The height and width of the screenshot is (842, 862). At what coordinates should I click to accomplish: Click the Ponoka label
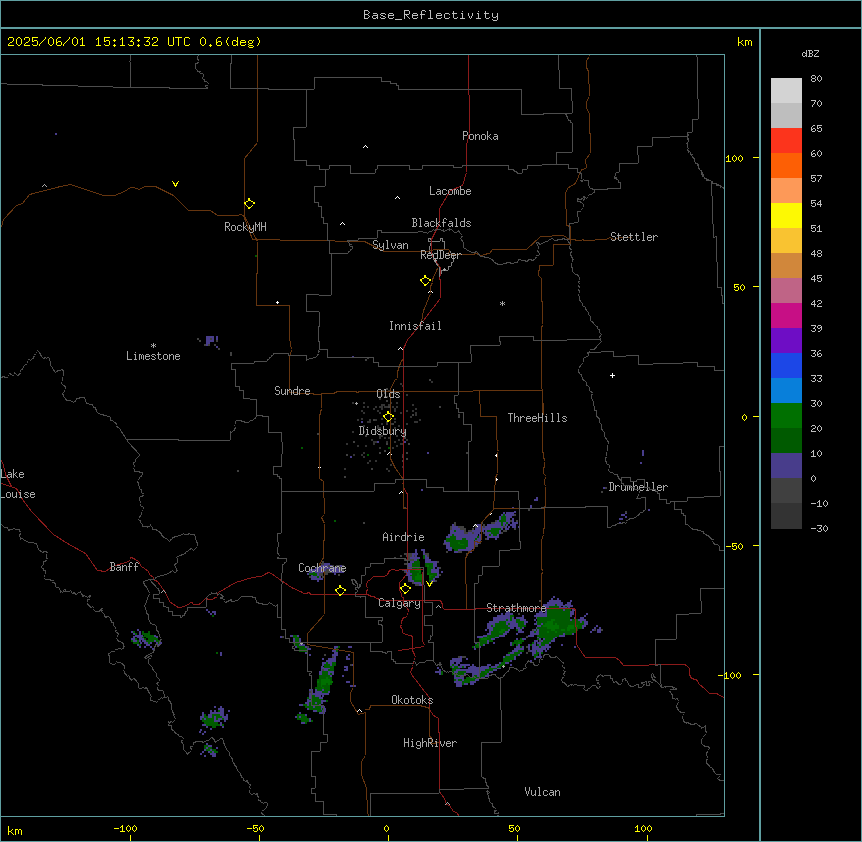pyautogui.click(x=480, y=136)
